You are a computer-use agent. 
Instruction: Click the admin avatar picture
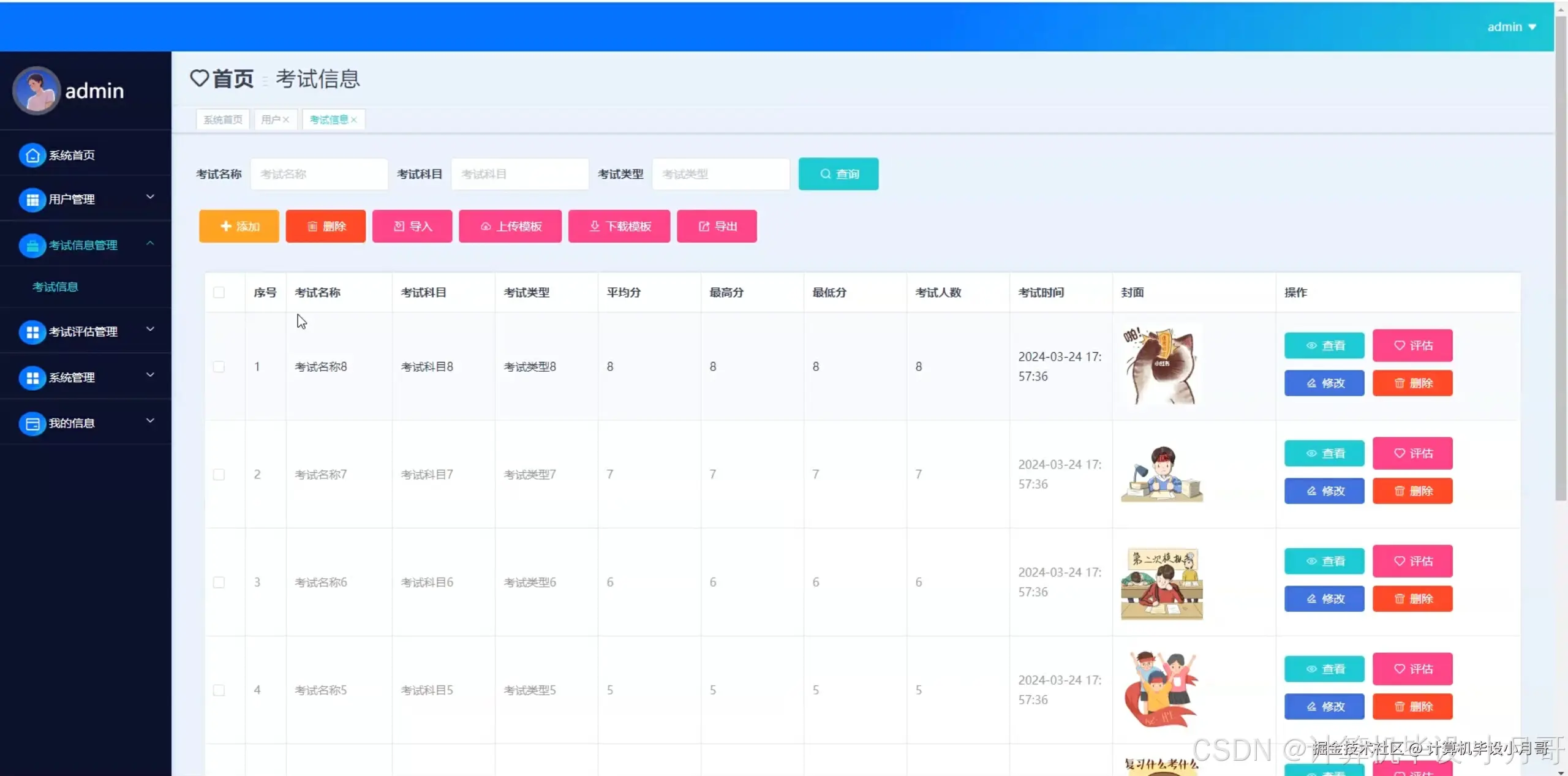click(36, 91)
